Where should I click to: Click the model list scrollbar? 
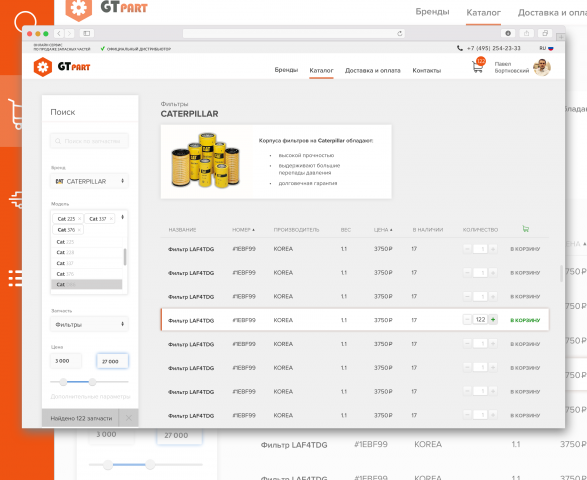[125, 257]
